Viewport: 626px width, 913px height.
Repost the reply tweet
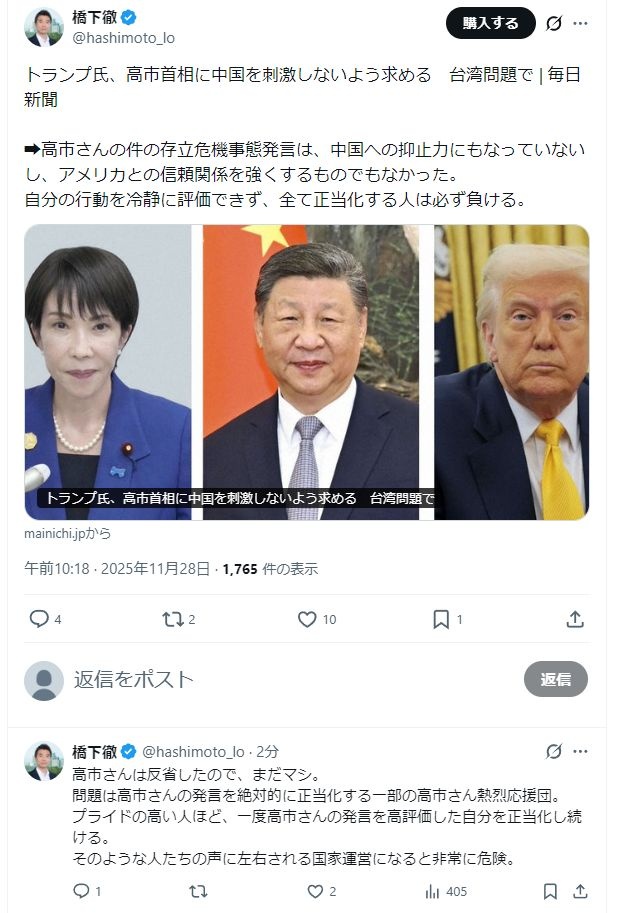(x=198, y=891)
